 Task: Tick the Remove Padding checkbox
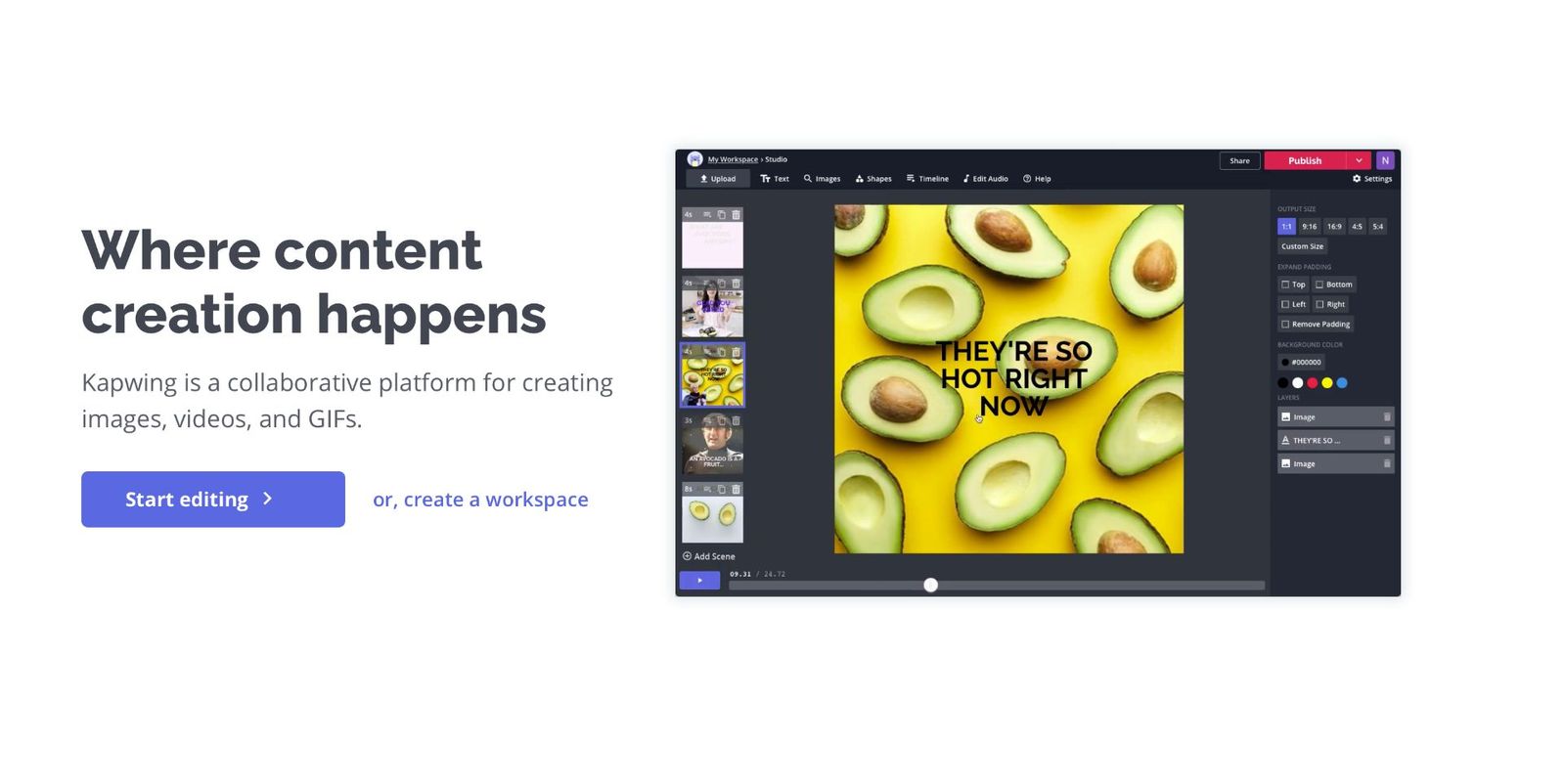(1285, 325)
